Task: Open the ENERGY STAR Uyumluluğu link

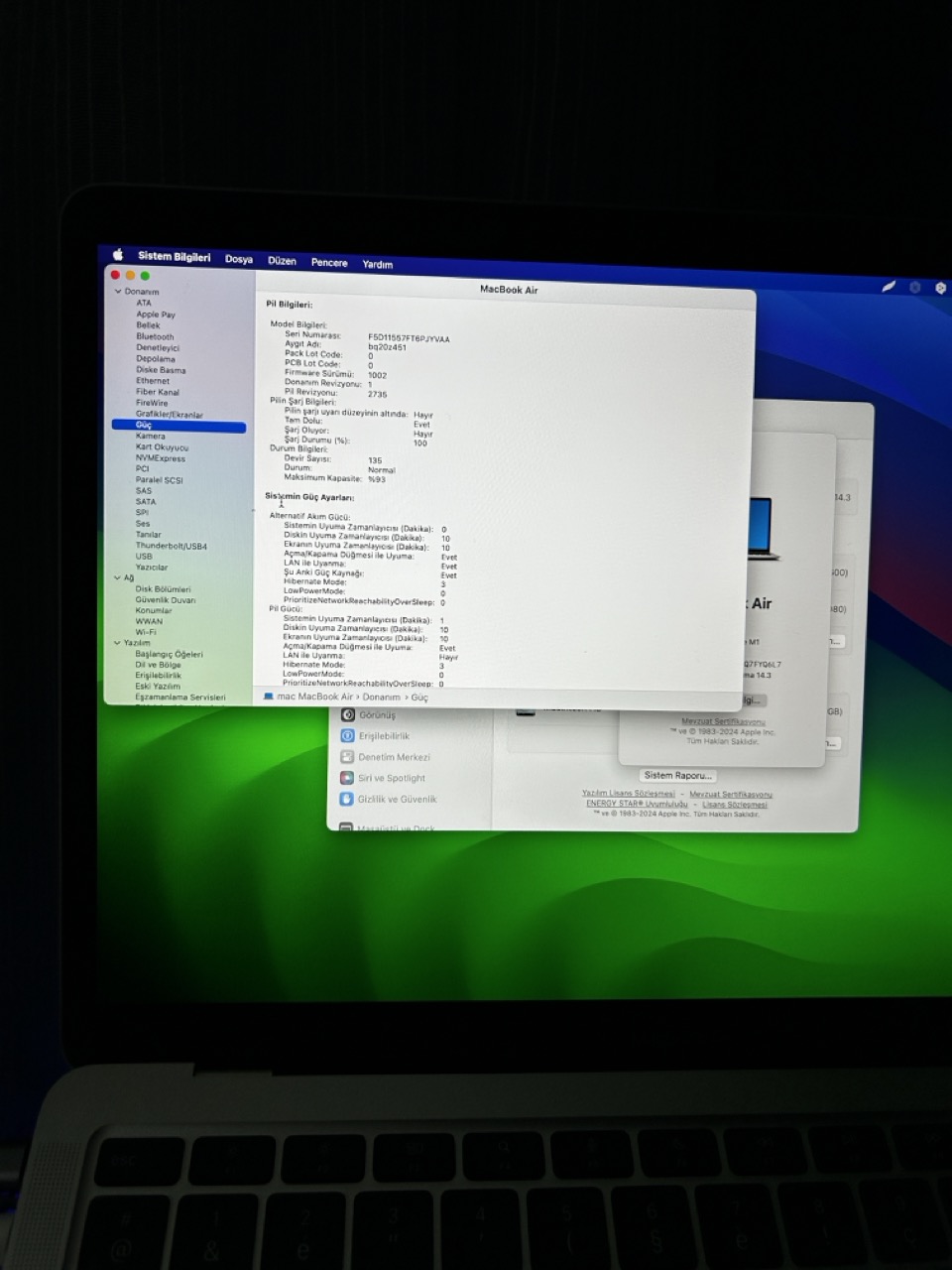Action: point(637,804)
